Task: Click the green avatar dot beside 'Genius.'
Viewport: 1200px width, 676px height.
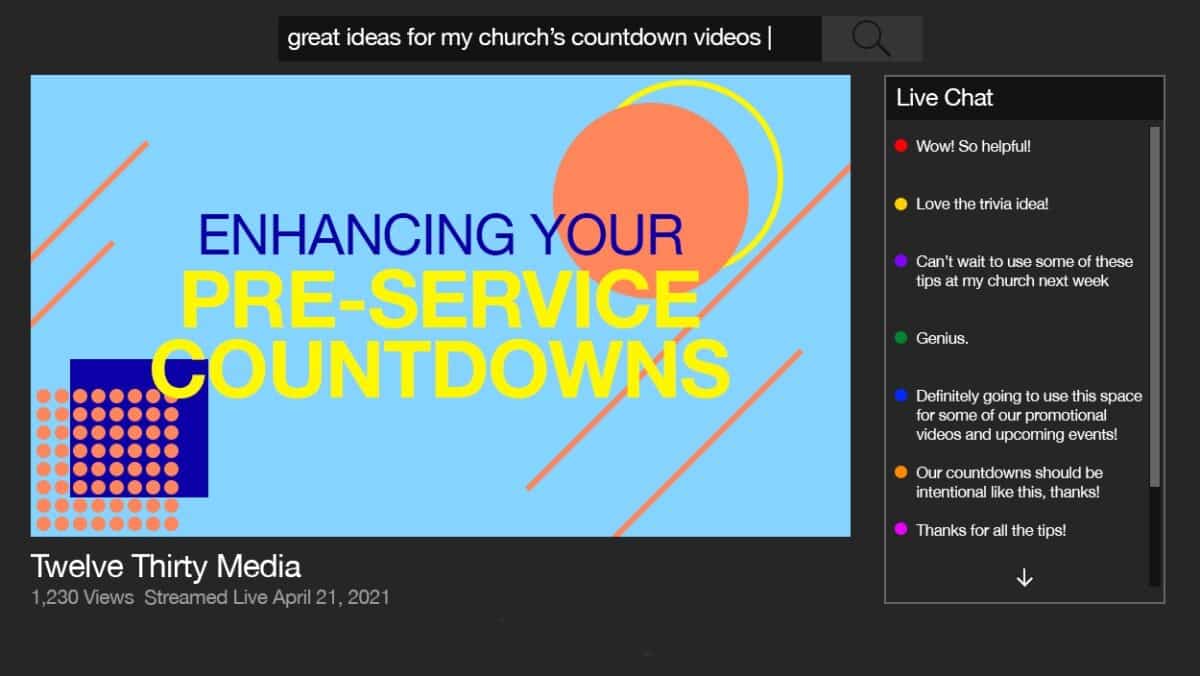Action: (x=901, y=338)
